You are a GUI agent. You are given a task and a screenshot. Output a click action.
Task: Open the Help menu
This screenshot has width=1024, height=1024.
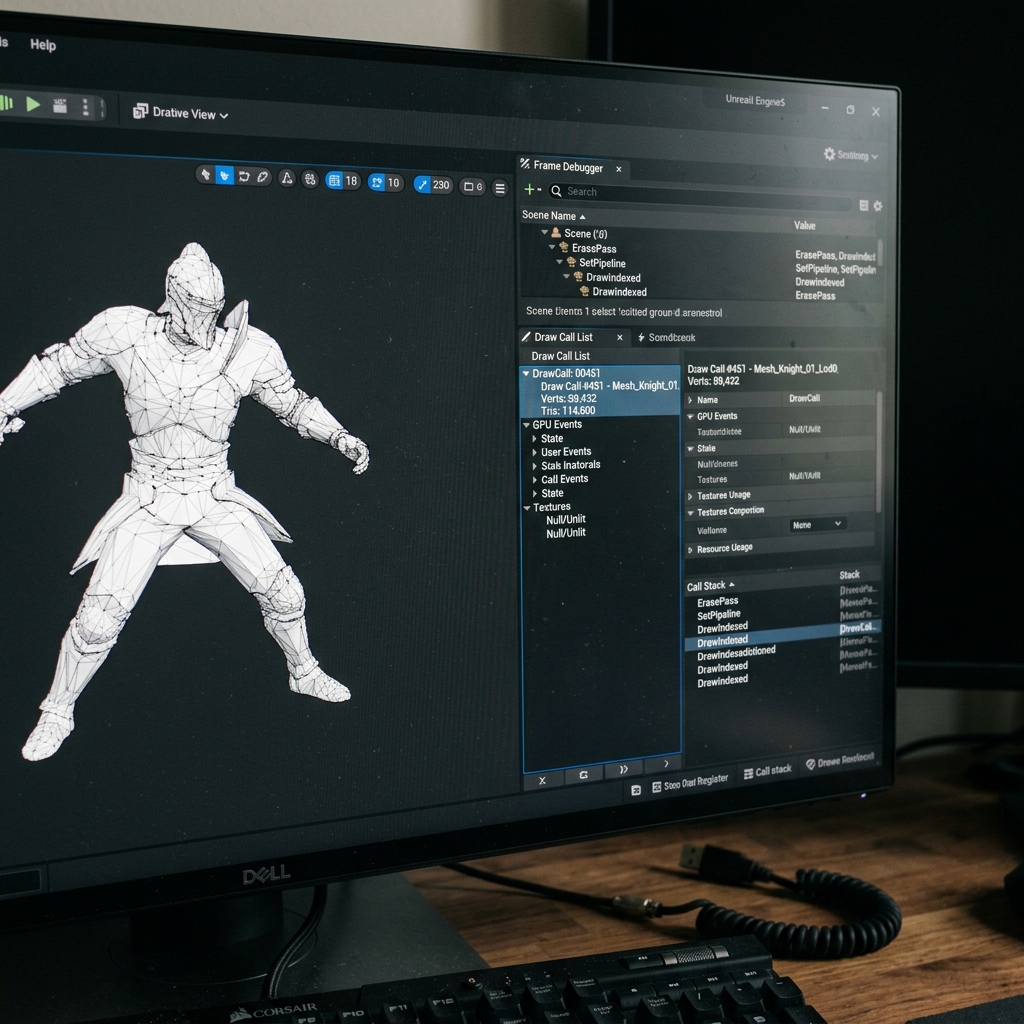coord(43,44)
